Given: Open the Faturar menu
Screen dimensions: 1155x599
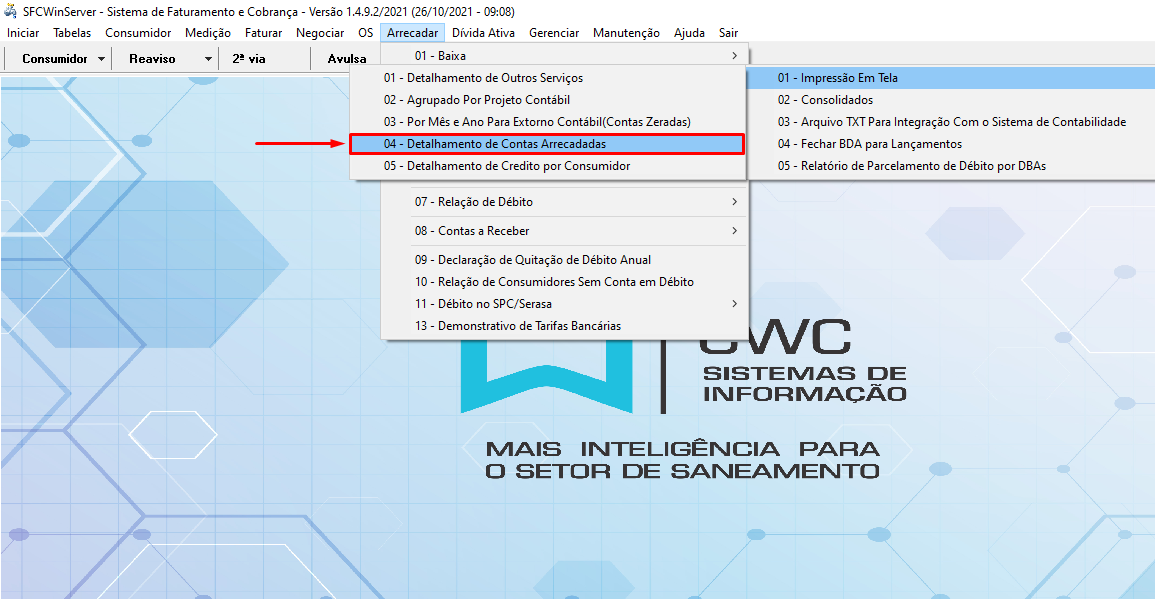Looking at the screenshot, I should [263, 32].
